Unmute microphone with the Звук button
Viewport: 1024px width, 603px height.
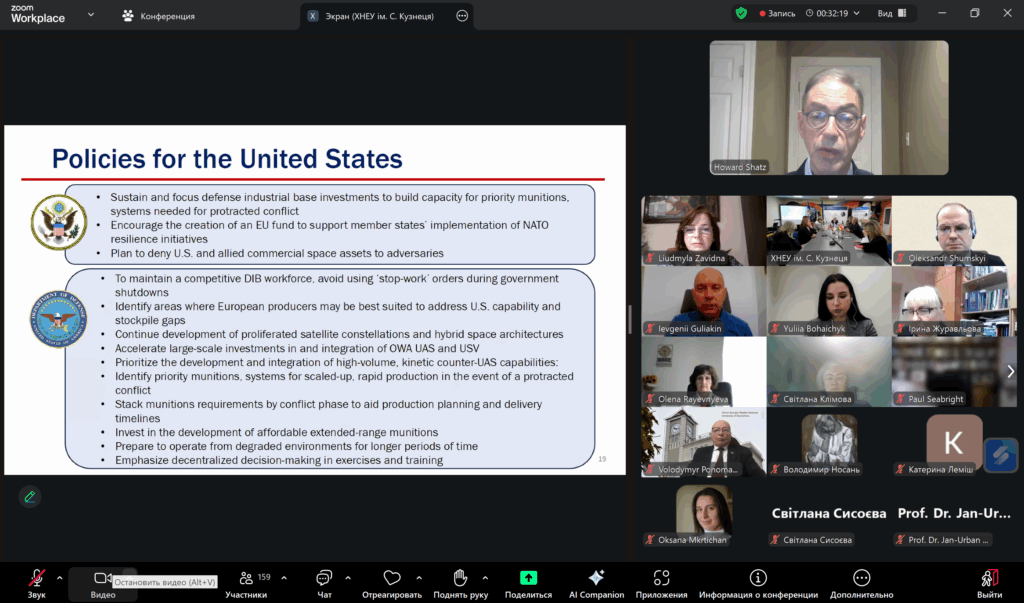click(36, 582)
